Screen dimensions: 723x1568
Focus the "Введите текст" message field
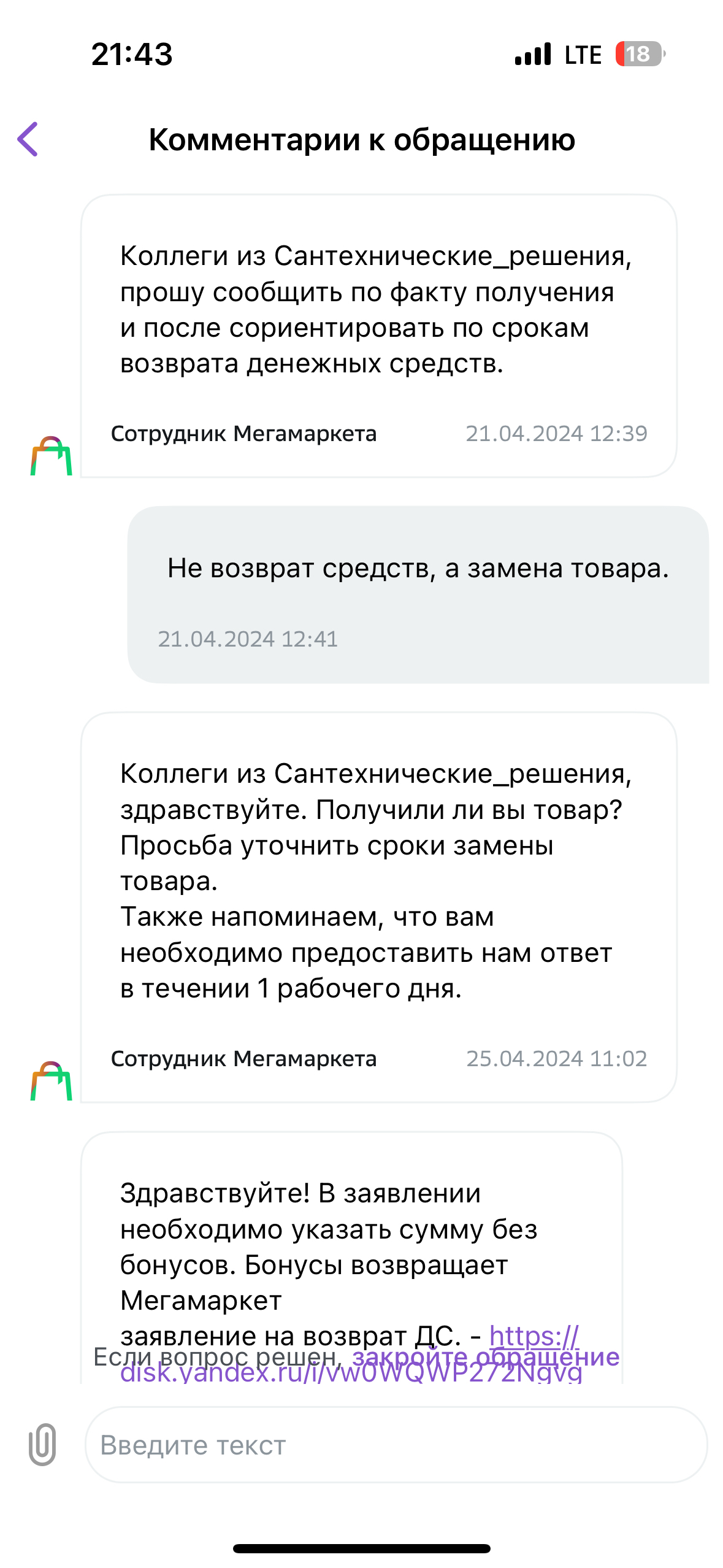coord(396,1445)
